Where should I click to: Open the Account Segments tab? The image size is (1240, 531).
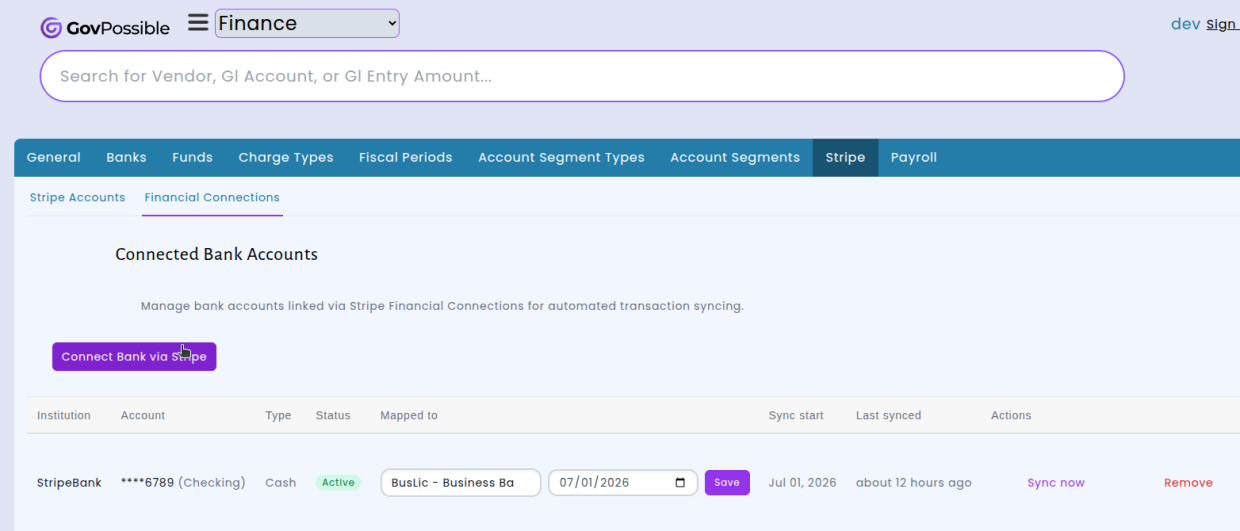(735, 157)
